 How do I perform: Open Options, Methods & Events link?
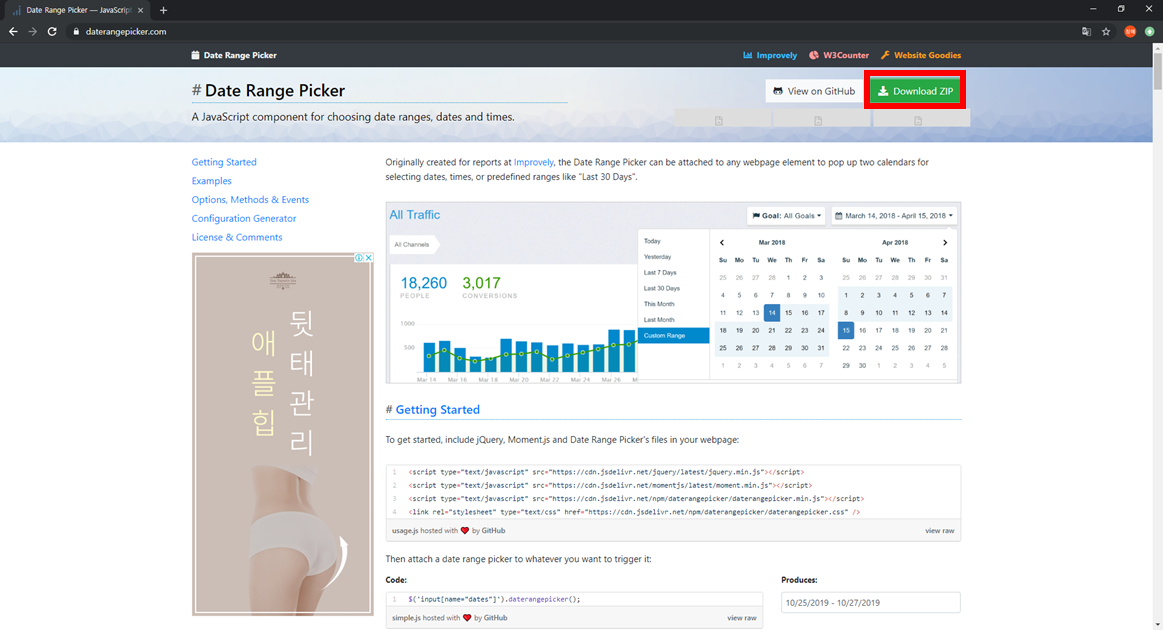pyautogui.click(x=250, y=200)
